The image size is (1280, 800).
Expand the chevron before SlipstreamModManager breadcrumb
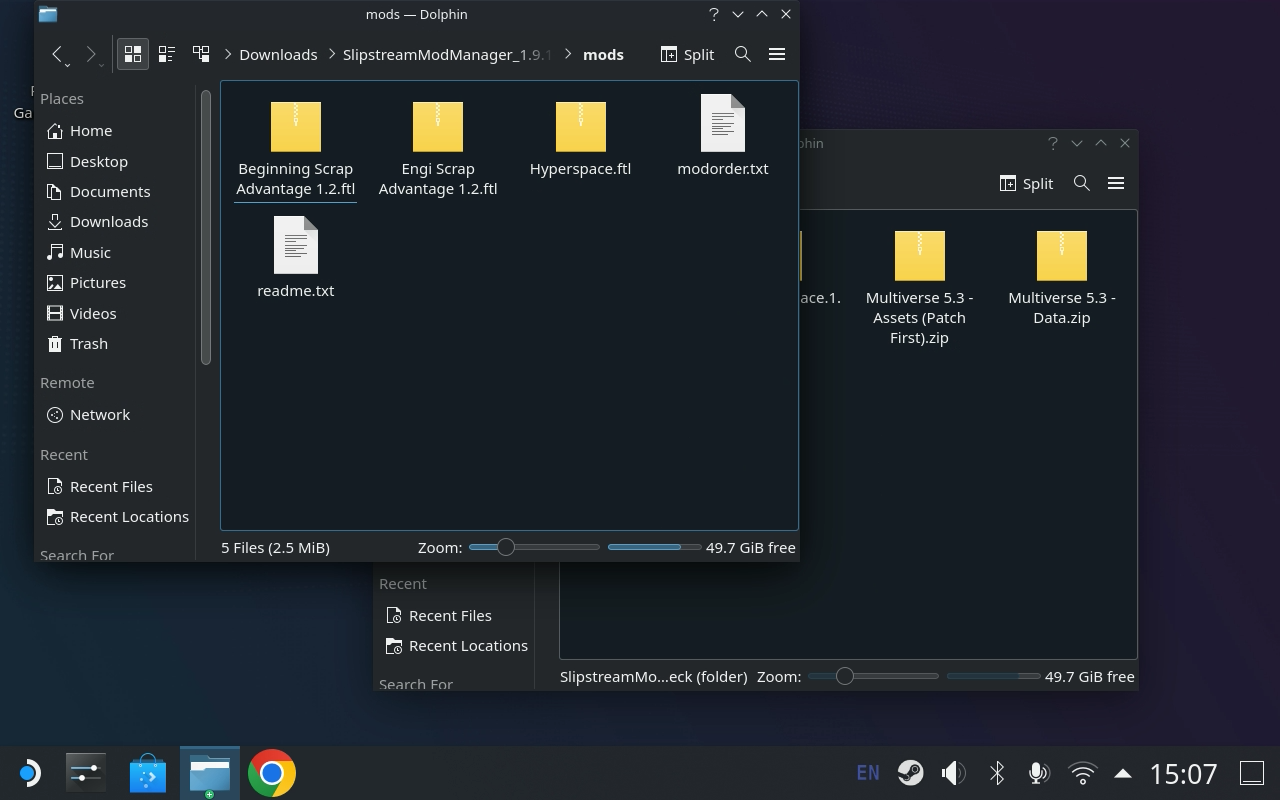[x=331, y=54]
